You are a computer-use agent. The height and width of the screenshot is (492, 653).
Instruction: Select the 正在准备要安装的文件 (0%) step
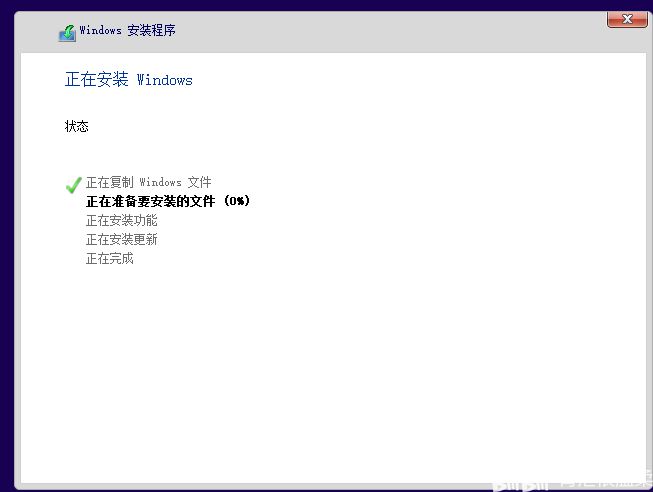click(x=168, y=201)
